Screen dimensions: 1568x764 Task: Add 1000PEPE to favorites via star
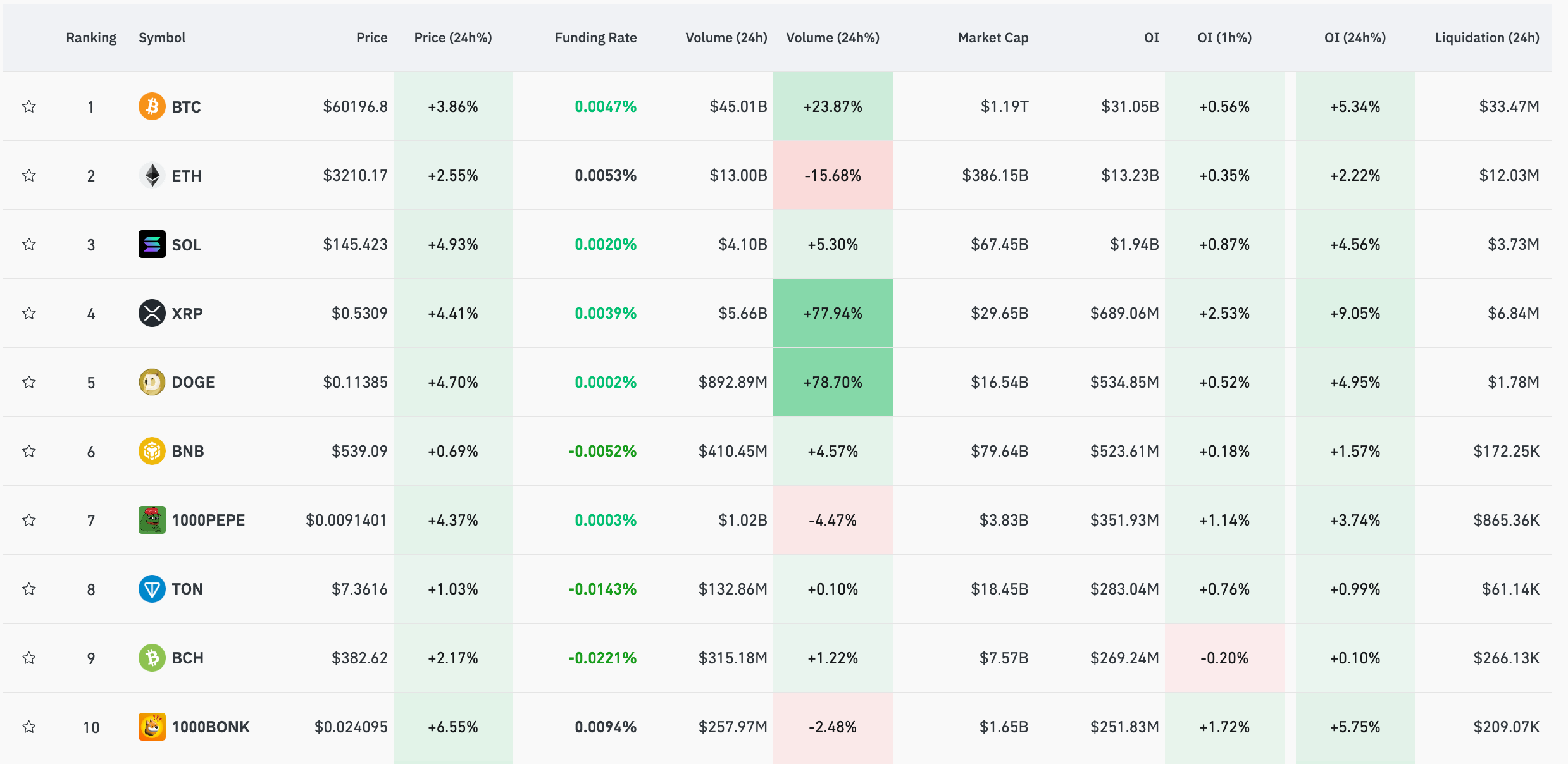coord(28,520)
